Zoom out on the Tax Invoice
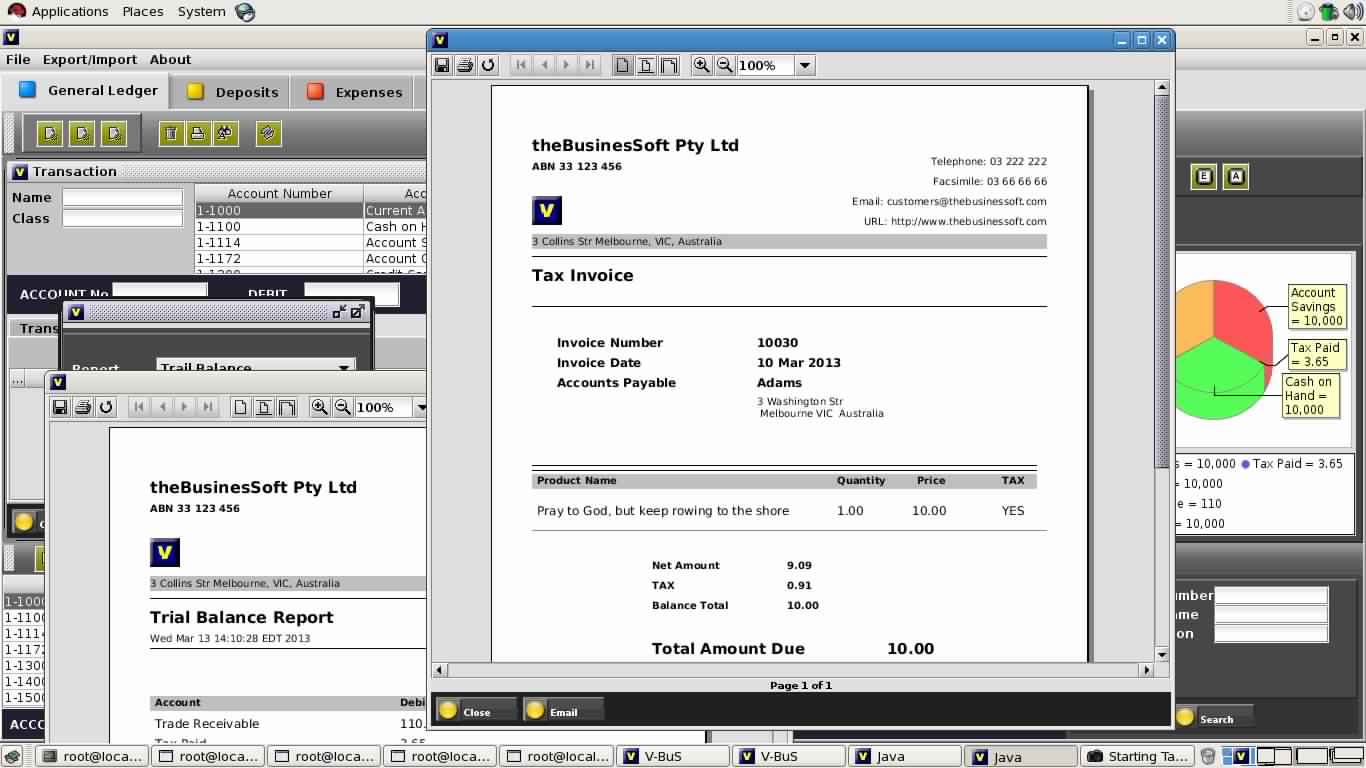Image resolution: width=1366 pixels, height=768 pixels. tap(725, 65)
